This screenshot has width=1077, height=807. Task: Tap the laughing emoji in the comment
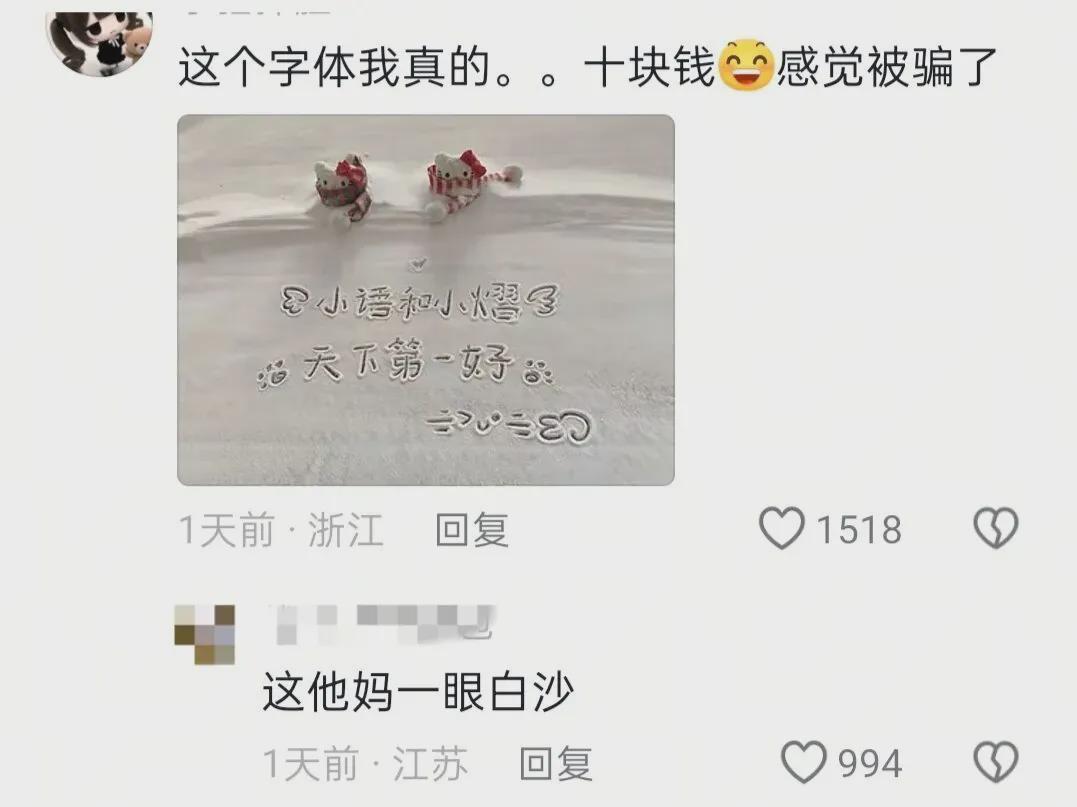point(745,66)
